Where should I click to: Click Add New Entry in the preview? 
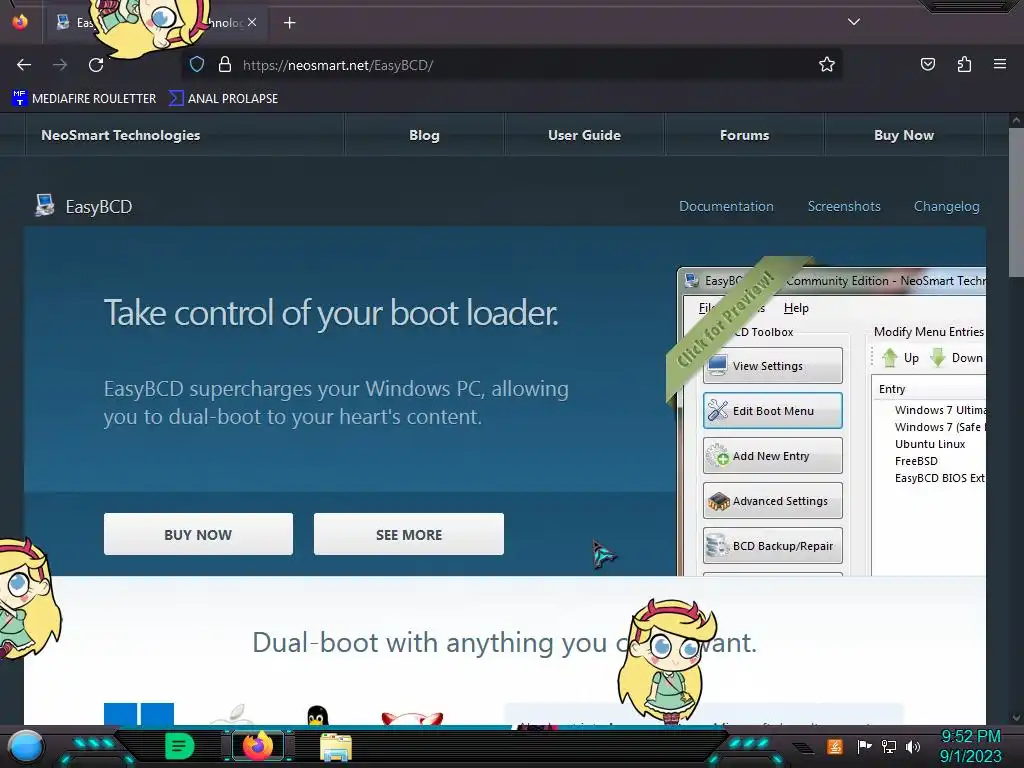(773, 456)
